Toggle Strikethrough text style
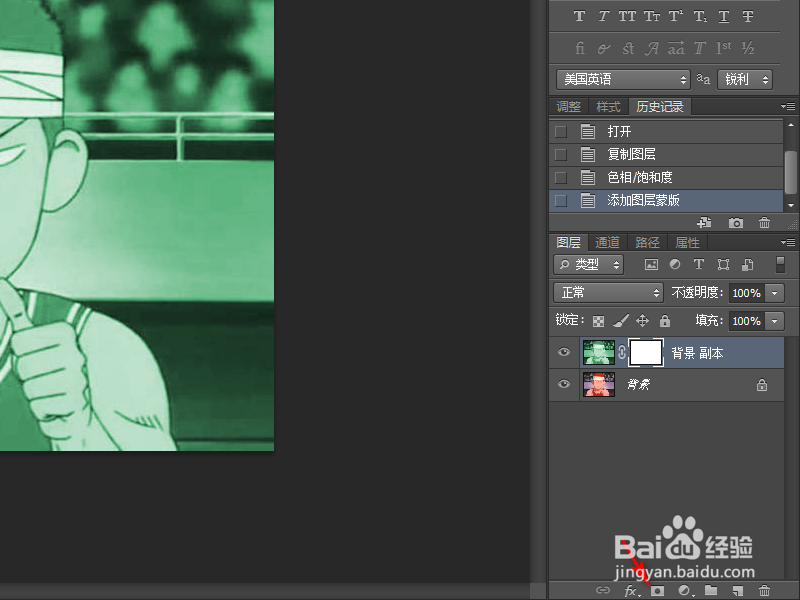The image size is (800, 600). tap(748, 16)
